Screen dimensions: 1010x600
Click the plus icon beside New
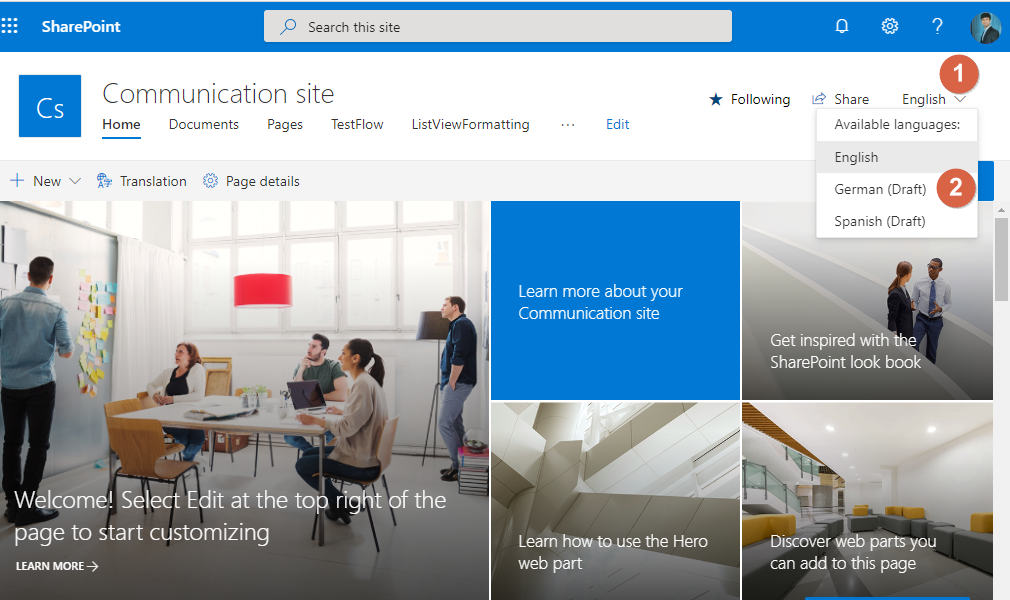tap(17, 180)
